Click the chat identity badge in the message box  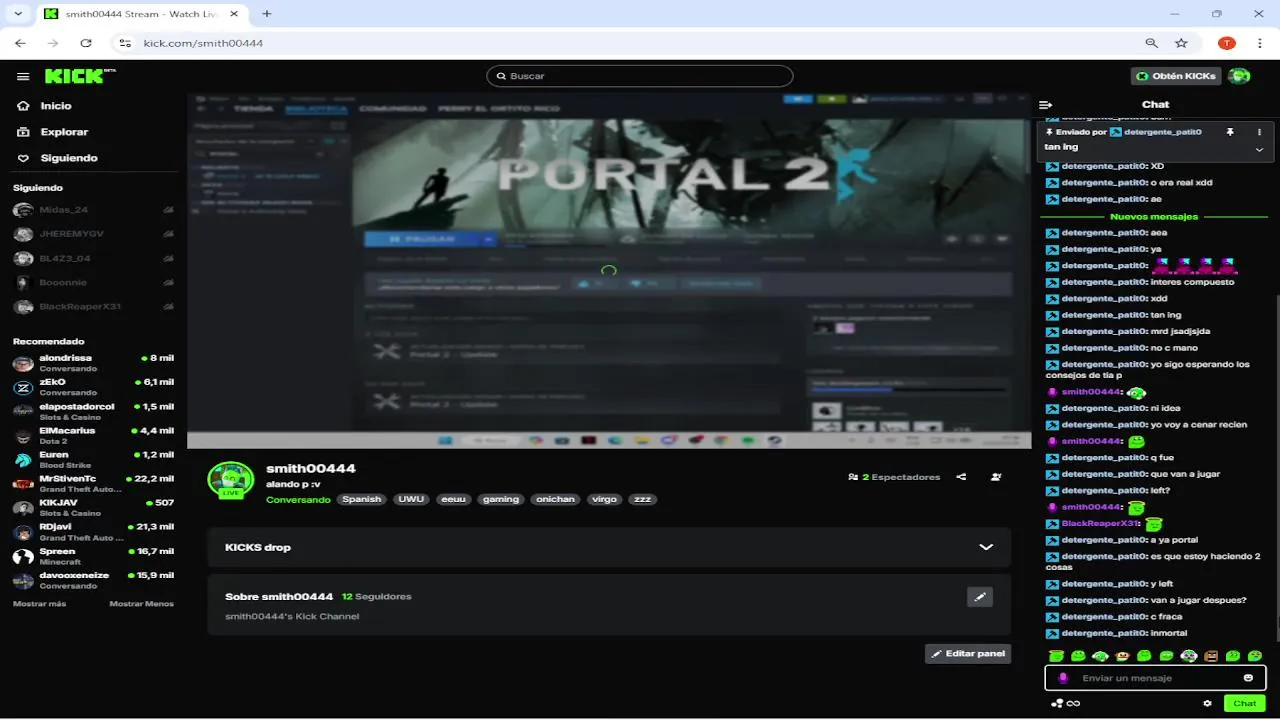[x=1063, y=678]
